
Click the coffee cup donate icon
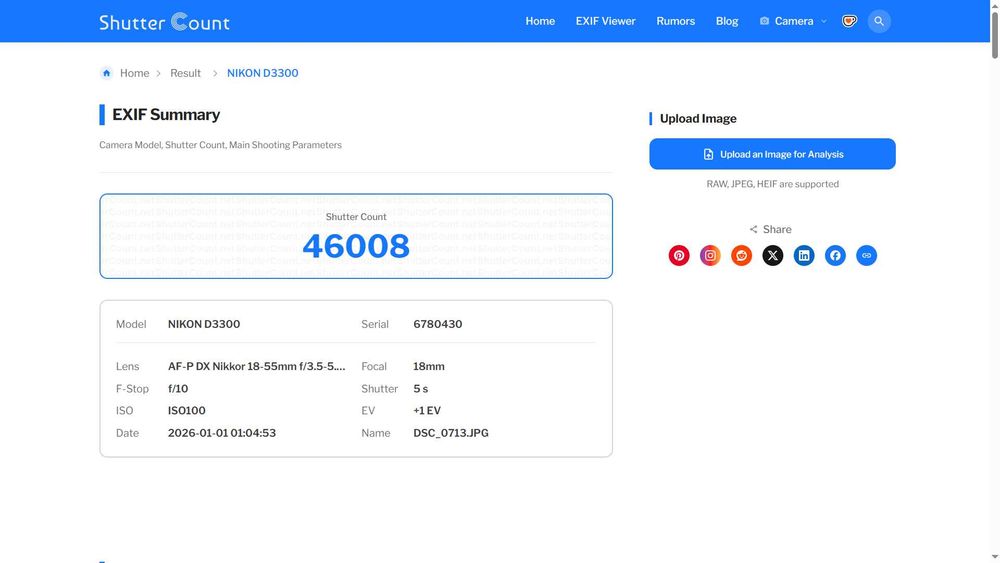click(849, 21)
